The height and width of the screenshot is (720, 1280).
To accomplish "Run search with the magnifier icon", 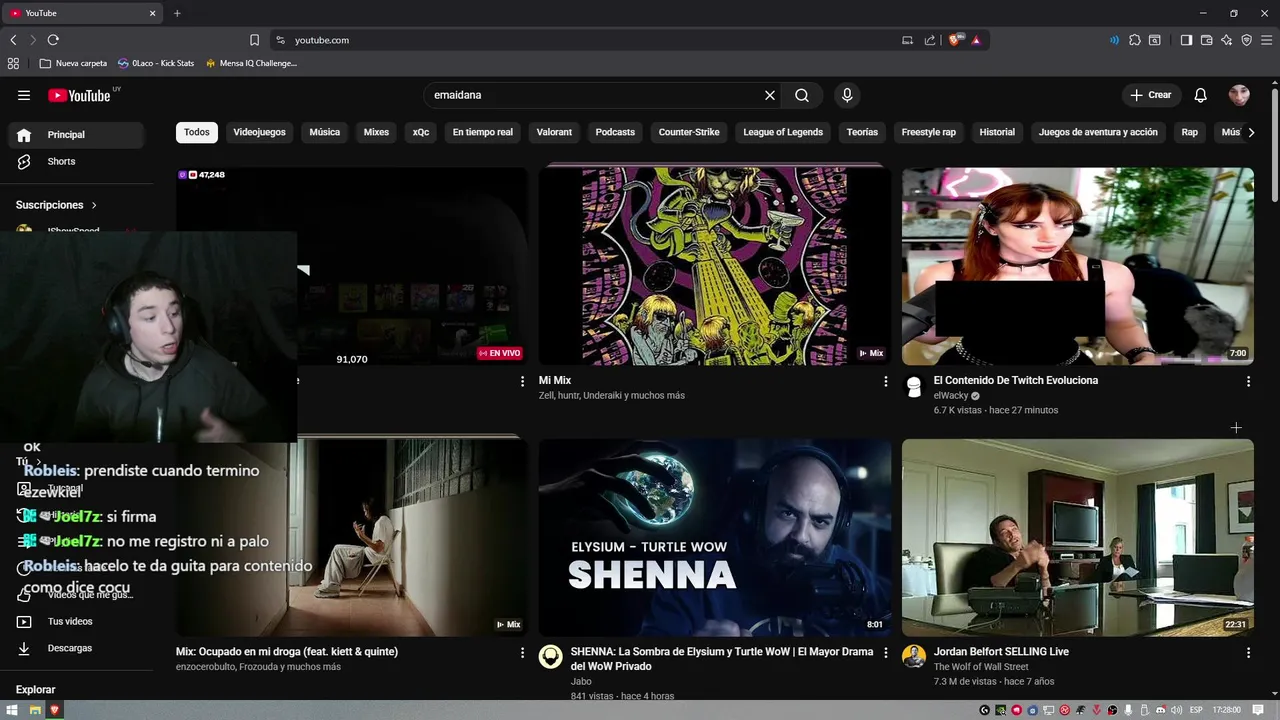I will tap(802, 95).
